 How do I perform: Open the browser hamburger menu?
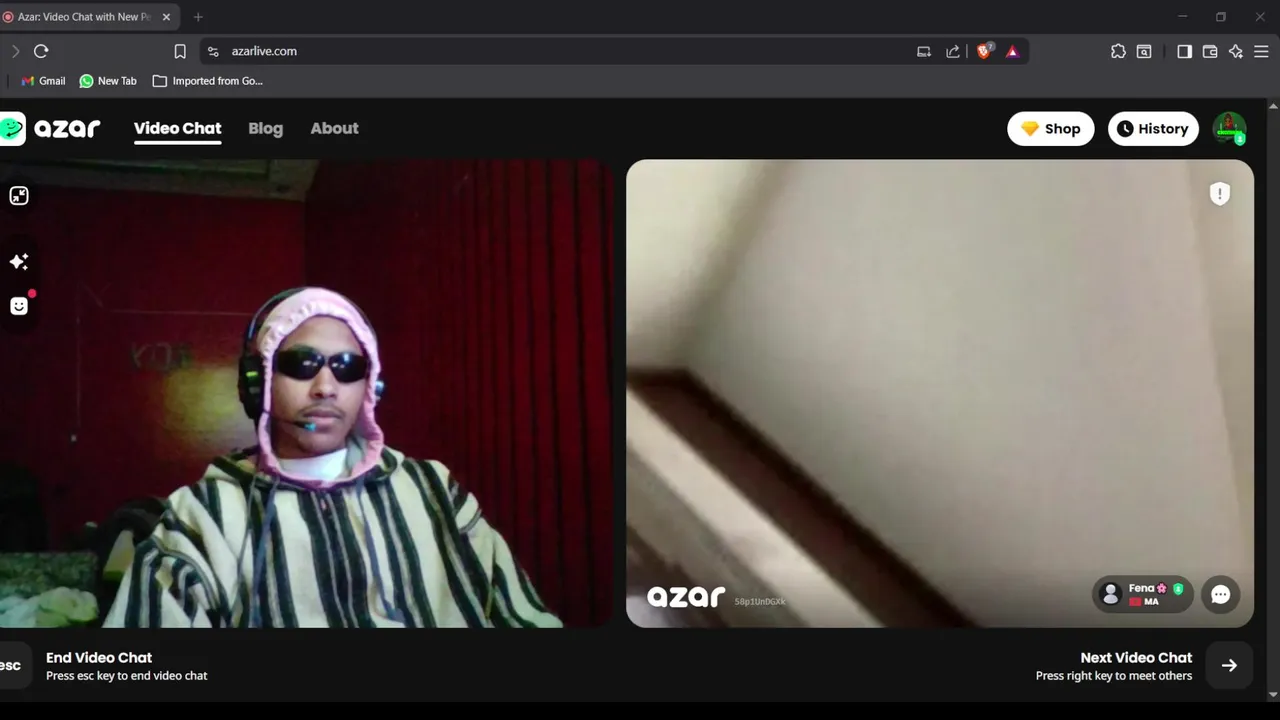(1262, 51)
